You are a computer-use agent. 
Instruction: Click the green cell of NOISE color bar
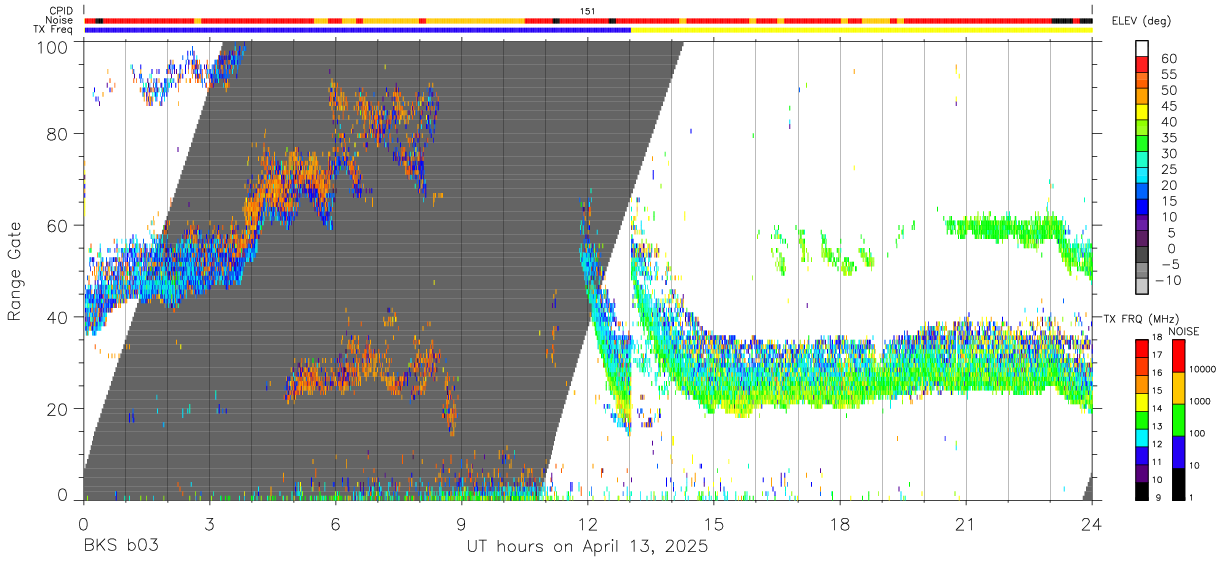(x=1179, y=419)
